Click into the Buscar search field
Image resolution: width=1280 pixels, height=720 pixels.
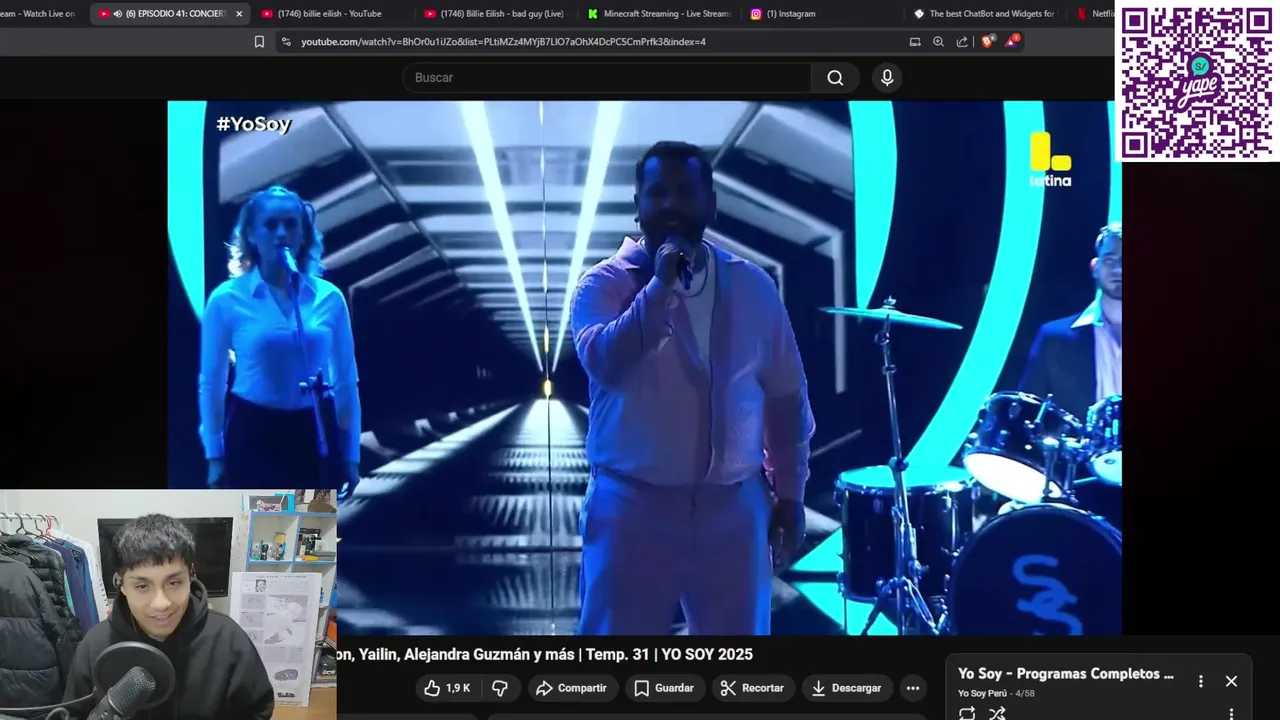(x=606, y=78)
